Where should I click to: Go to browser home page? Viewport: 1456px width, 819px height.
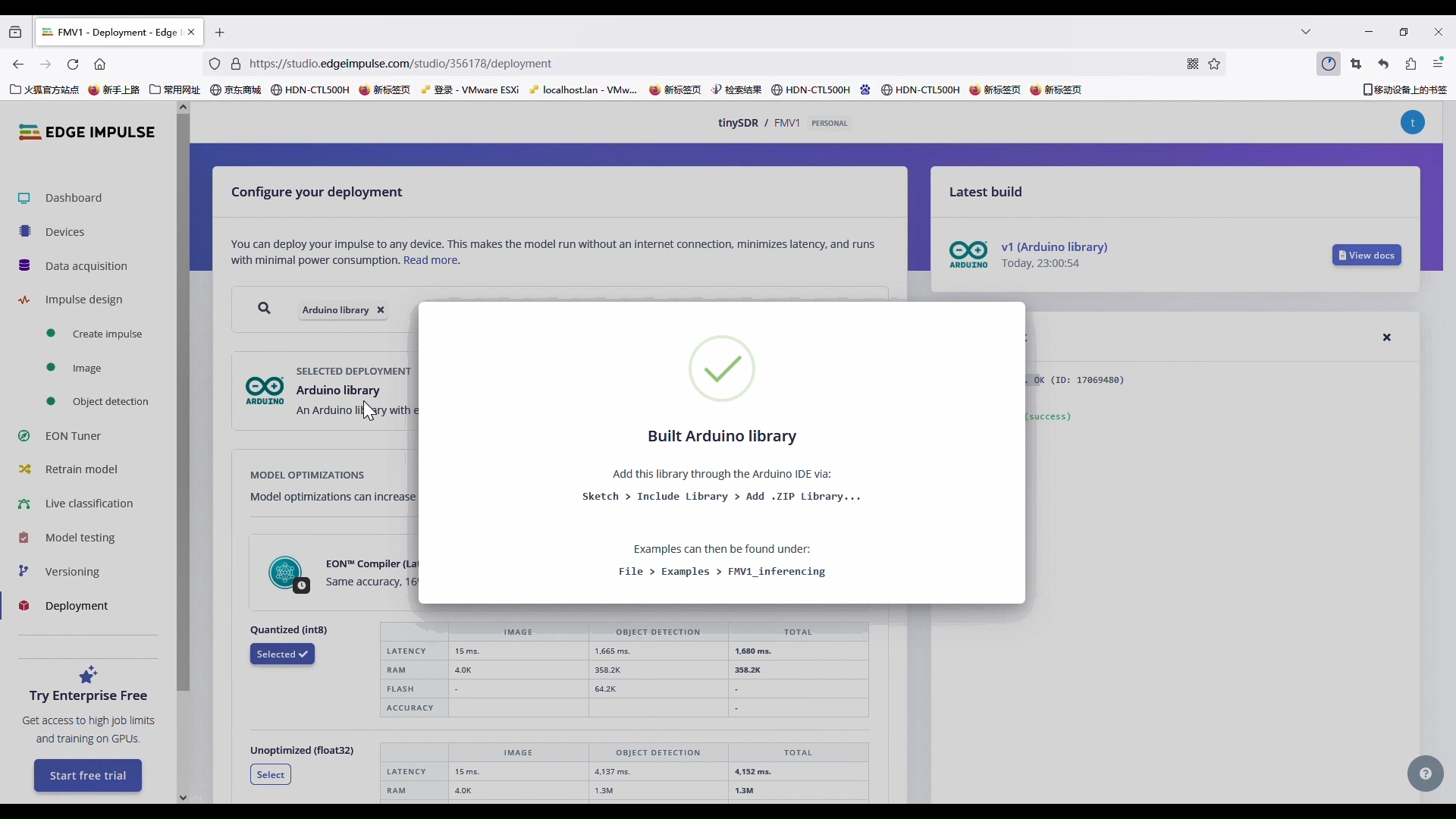(100, 64)
